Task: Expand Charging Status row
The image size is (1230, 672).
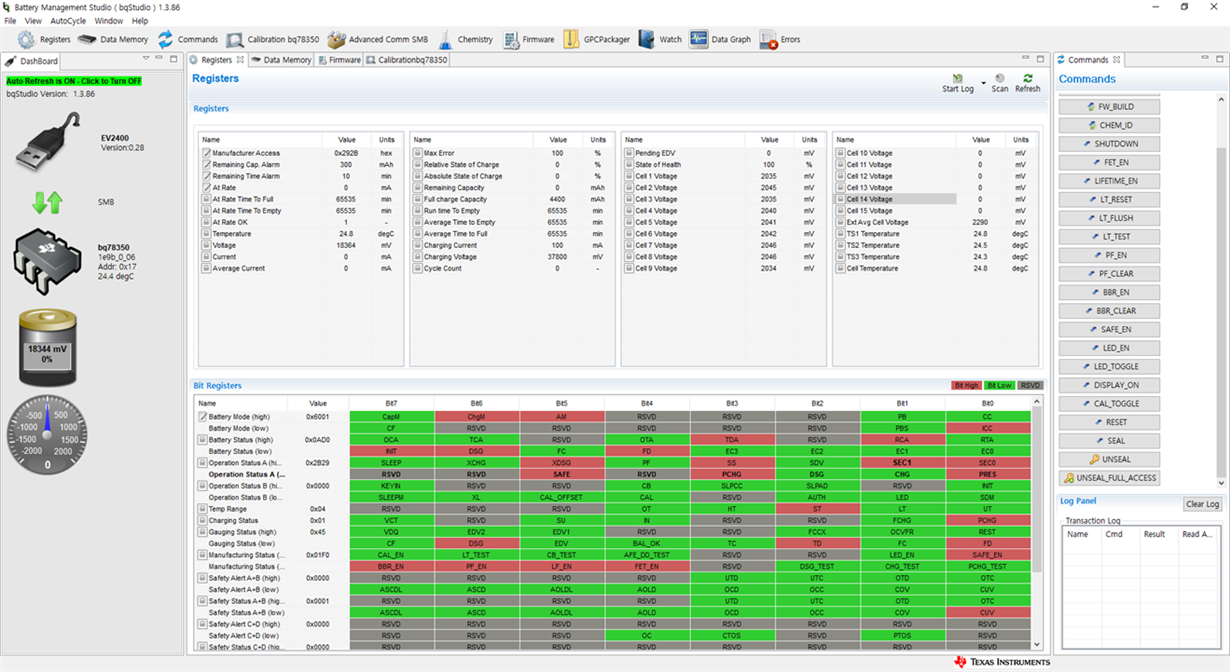Action: click(x=203, y=521)
